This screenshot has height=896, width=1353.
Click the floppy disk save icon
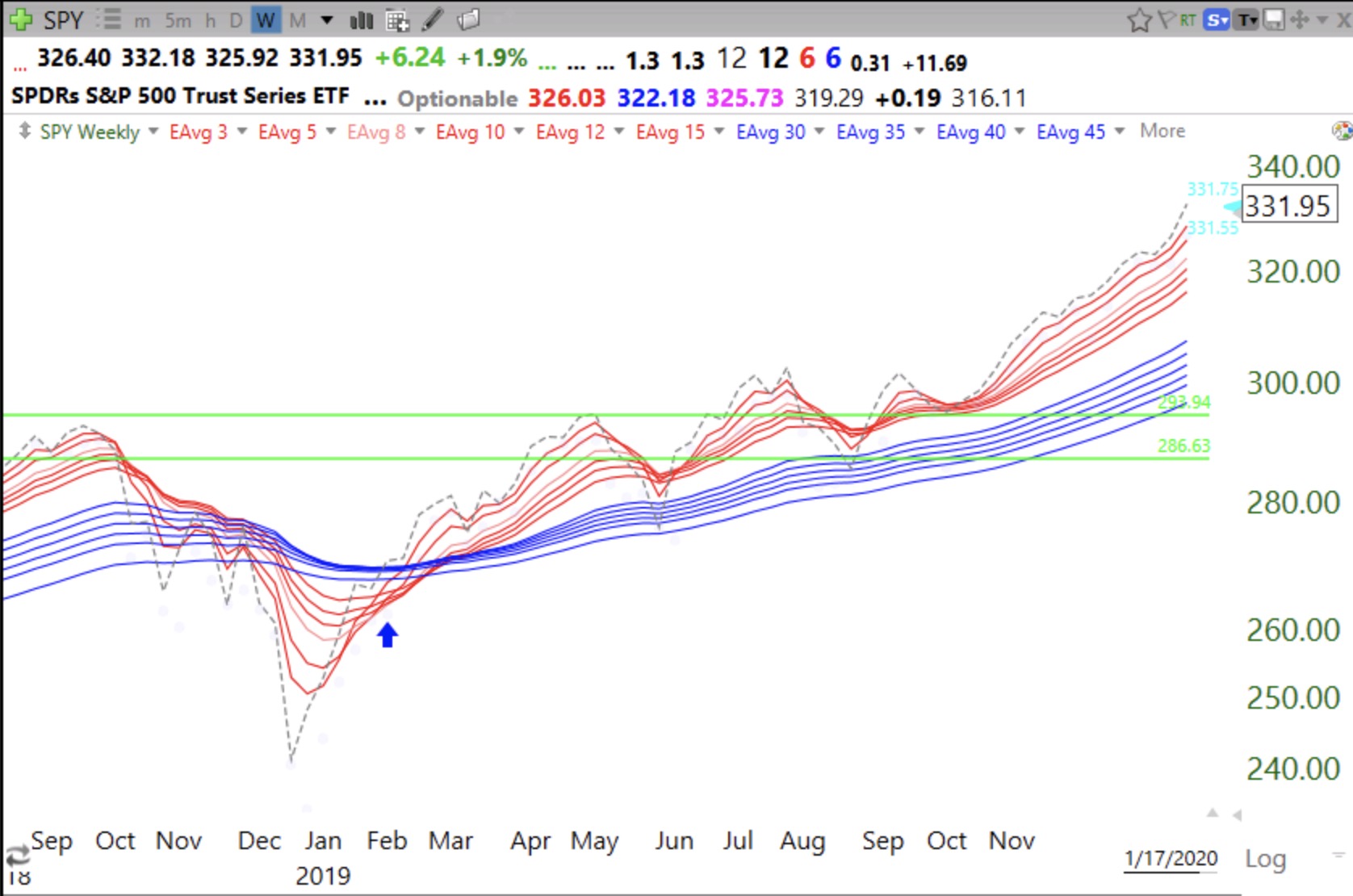click(x=1273, y=19)
